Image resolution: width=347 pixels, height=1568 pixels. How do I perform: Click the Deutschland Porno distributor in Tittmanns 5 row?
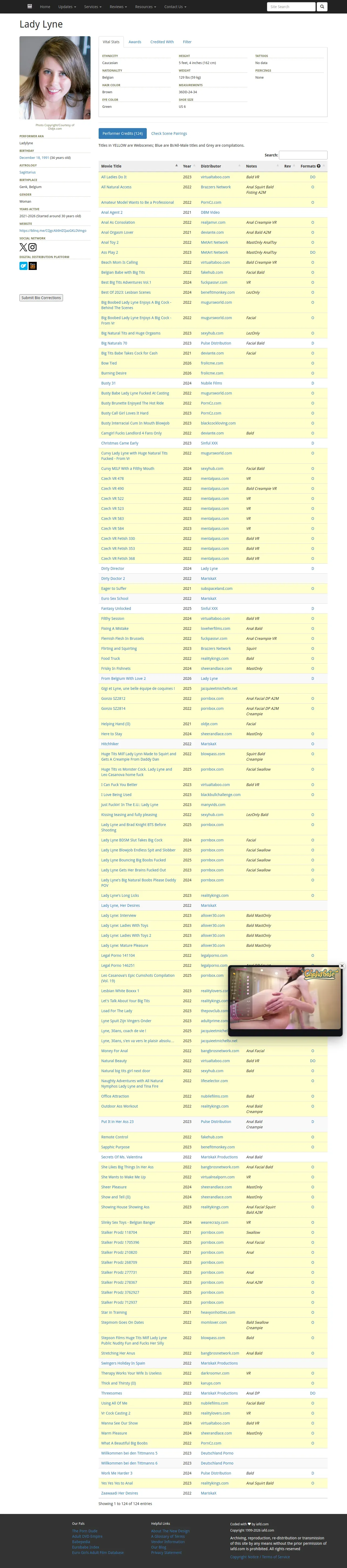pyautogui.click(x=217, y=1453)
